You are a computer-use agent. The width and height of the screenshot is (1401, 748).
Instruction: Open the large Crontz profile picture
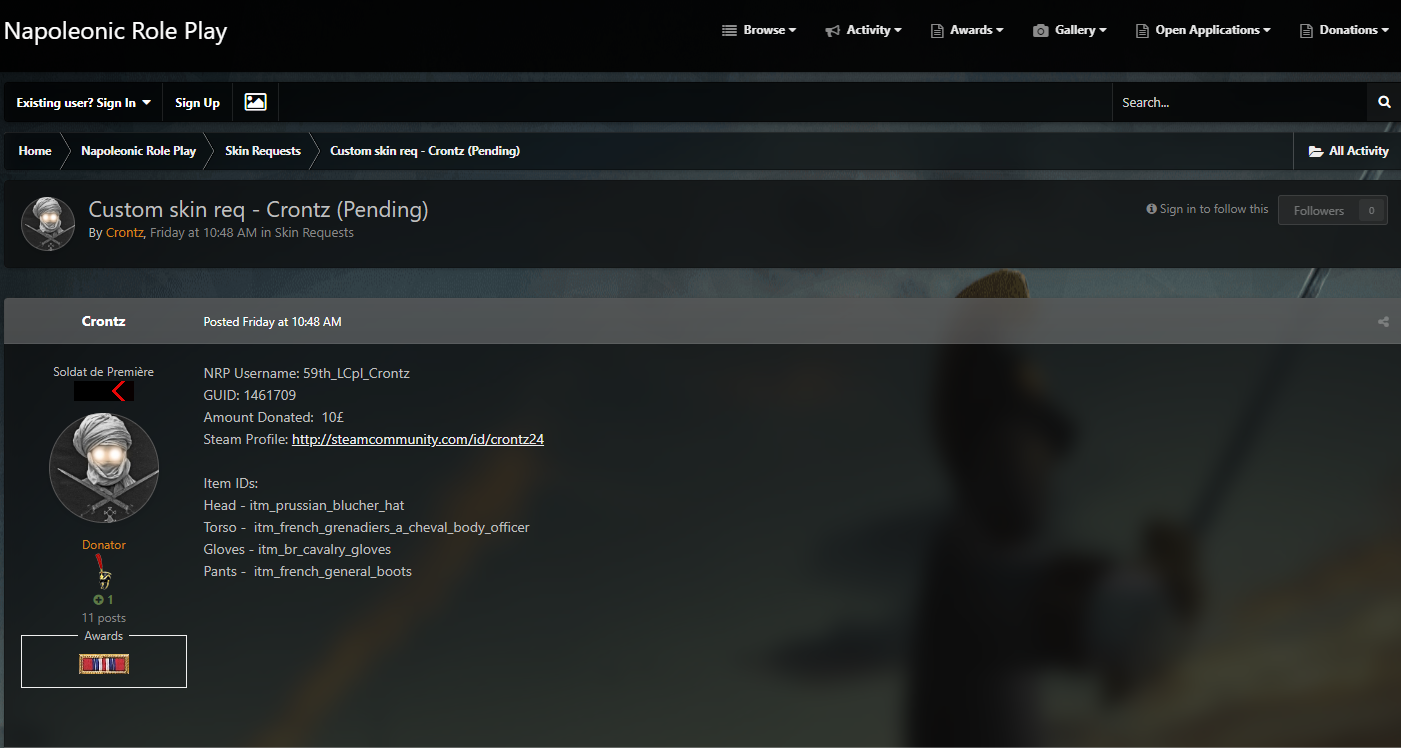tap(104, 468)
